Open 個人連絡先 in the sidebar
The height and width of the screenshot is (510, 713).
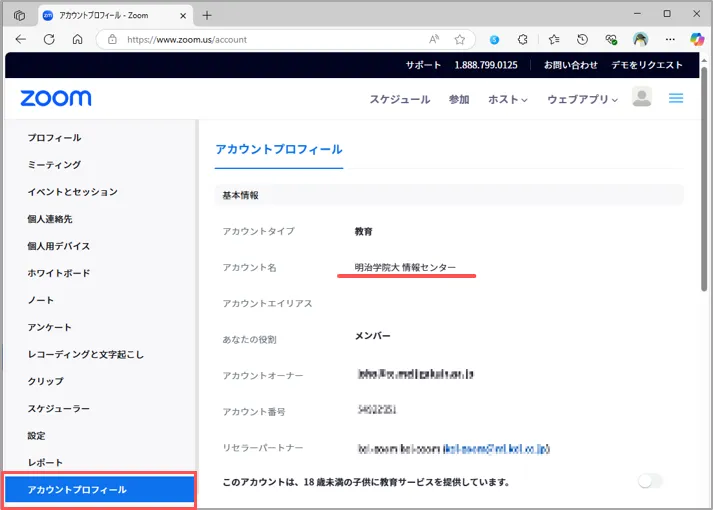pos(50,219)
